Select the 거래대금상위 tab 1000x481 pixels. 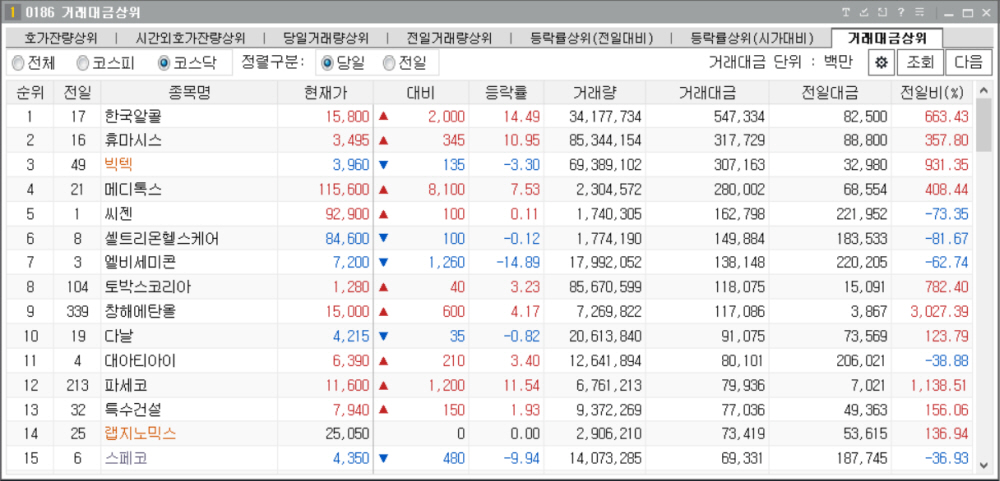pyautogui.click(x=887, y=38)
